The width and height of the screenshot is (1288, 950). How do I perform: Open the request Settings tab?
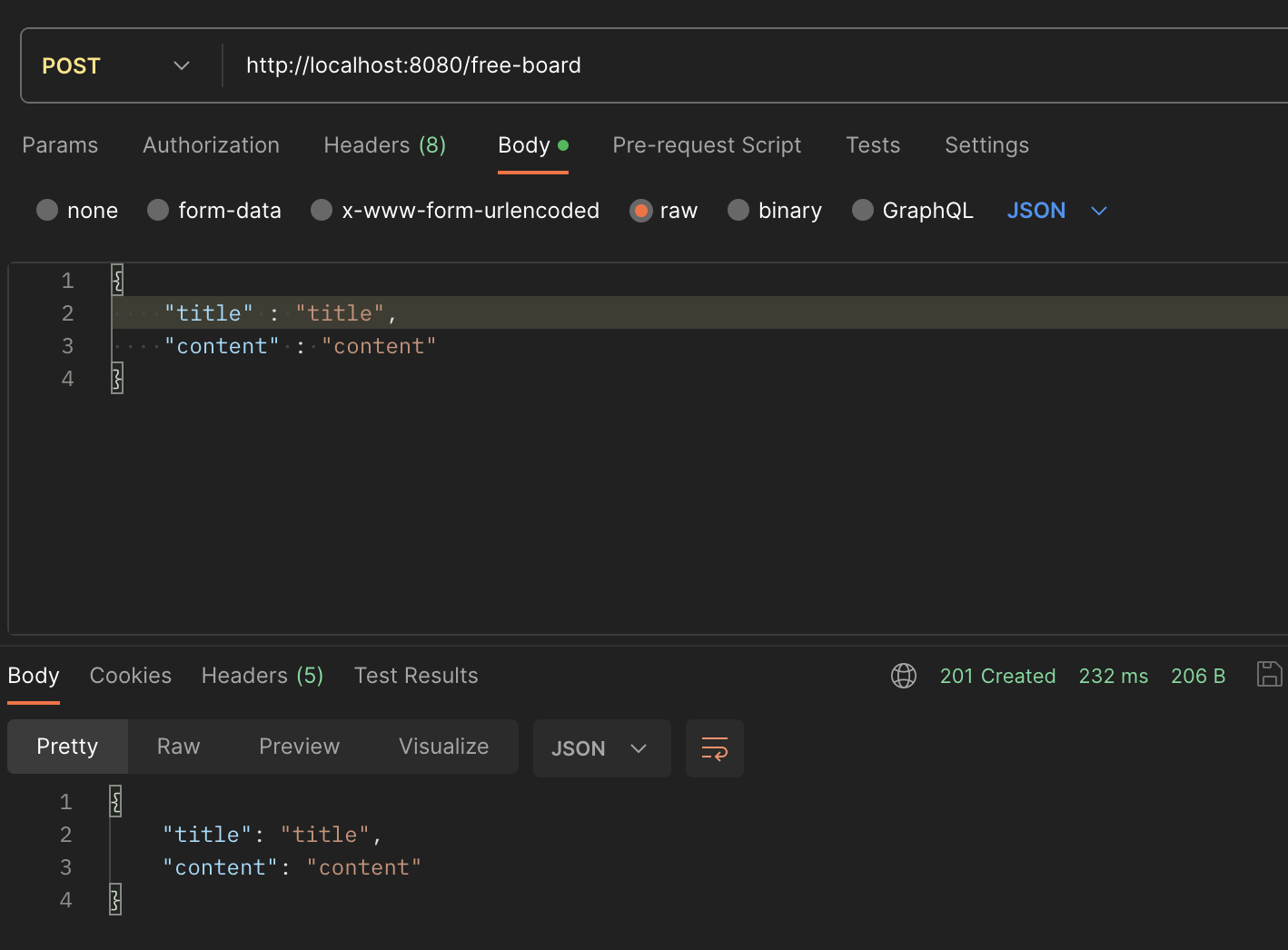point(986,145)
